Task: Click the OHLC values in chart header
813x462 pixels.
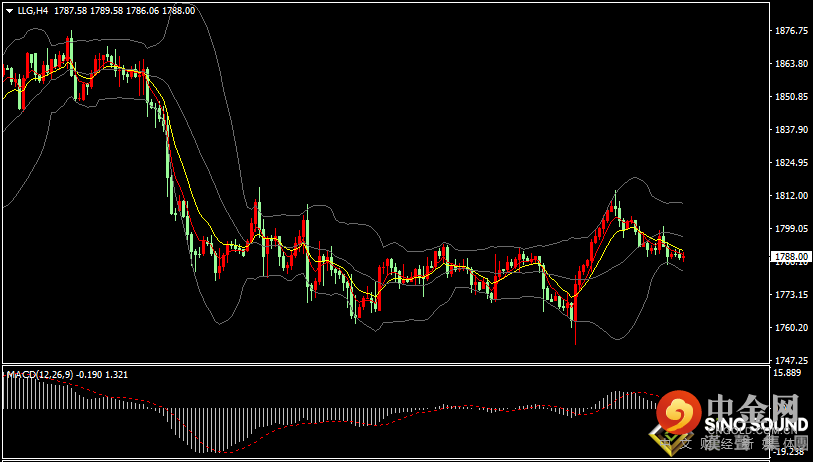Action: [123, 10]
